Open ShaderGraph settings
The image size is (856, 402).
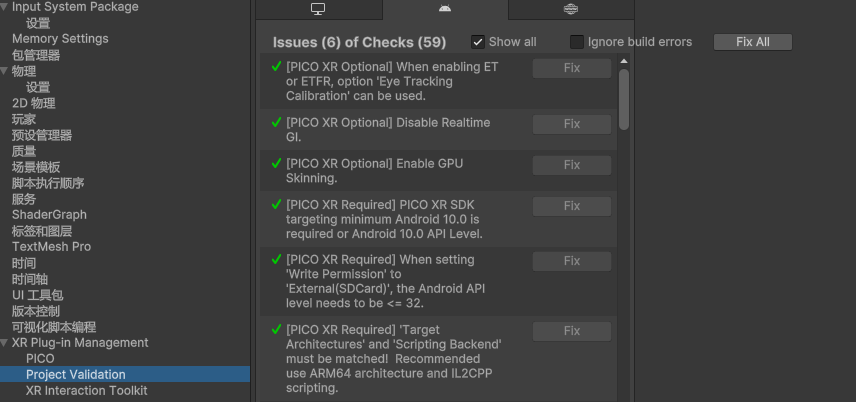click(49, 215)
